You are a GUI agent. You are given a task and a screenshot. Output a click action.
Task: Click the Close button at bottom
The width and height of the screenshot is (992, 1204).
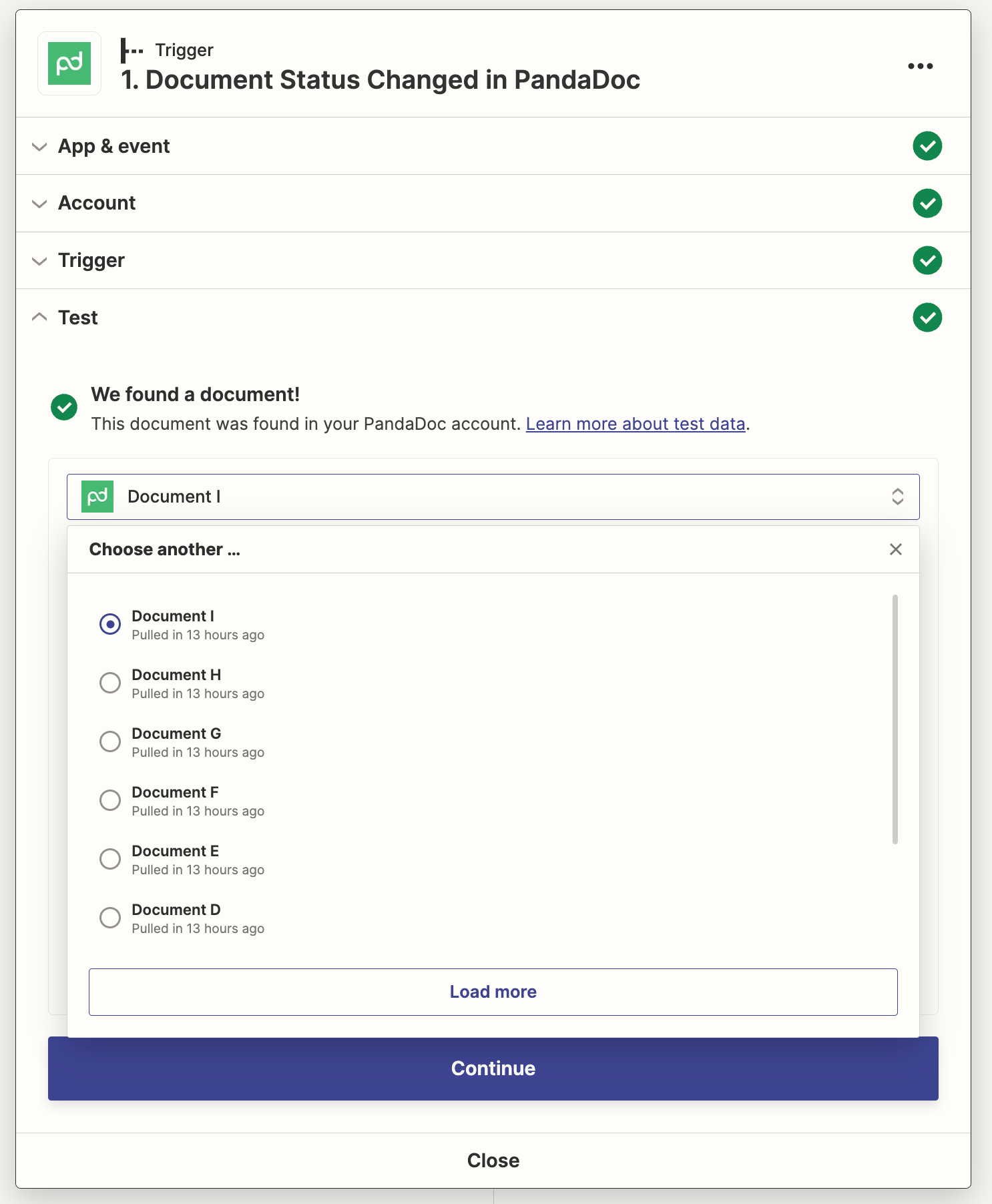[493, 1161]
